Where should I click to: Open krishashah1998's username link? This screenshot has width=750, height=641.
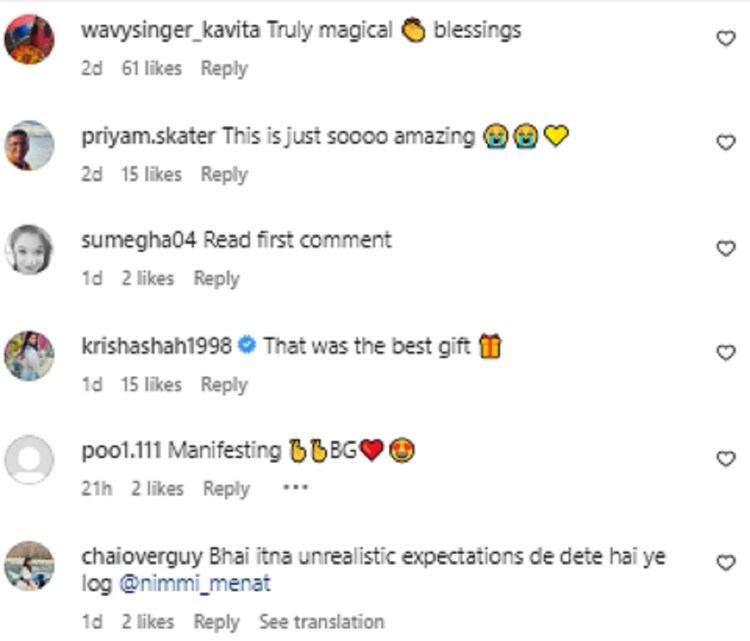pos(156,347)
